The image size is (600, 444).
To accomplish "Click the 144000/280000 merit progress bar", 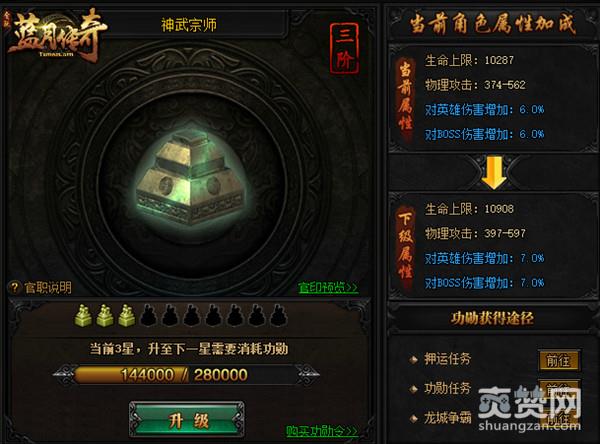I will coord(186,375).
